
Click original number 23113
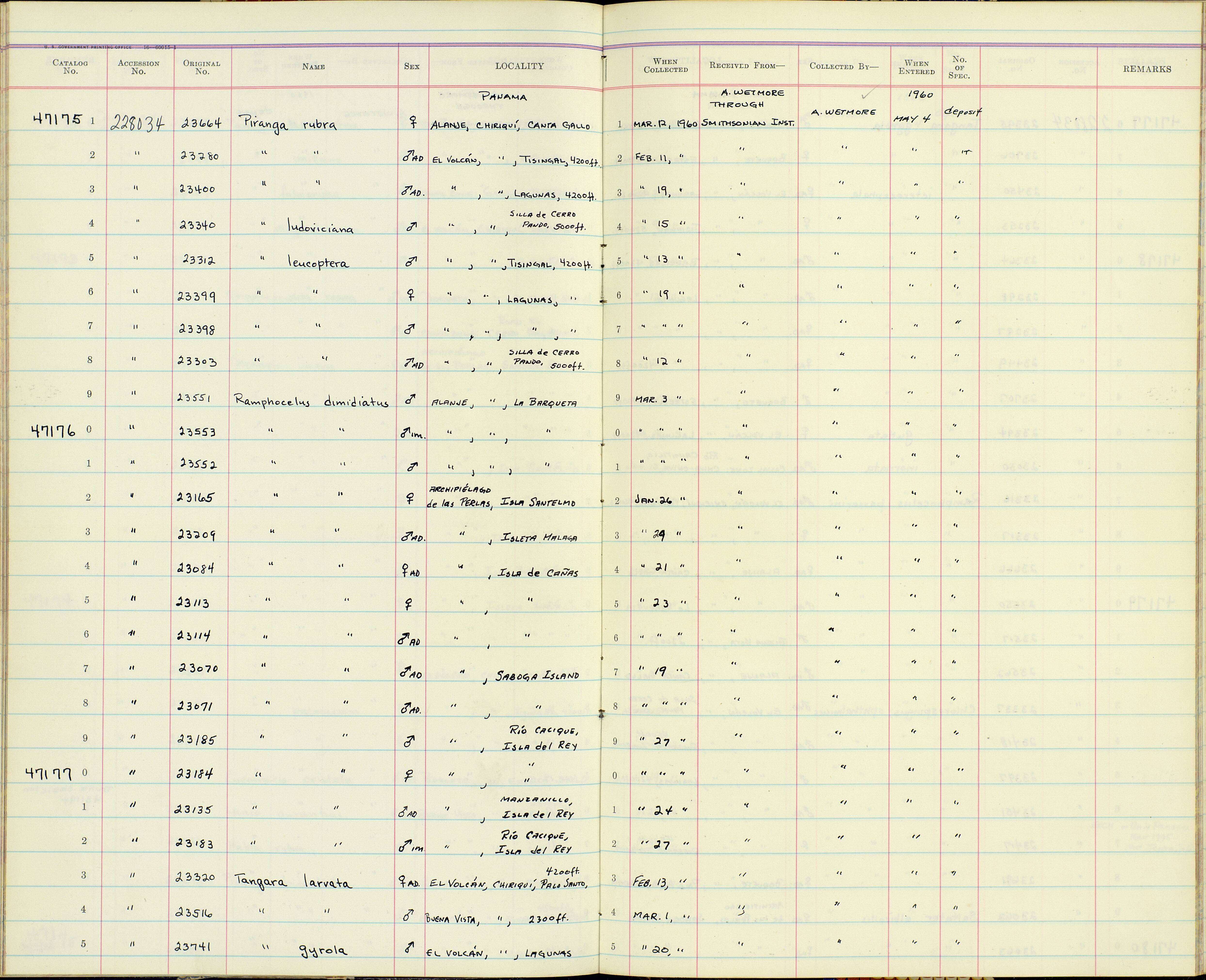click(x=193, y=604)
